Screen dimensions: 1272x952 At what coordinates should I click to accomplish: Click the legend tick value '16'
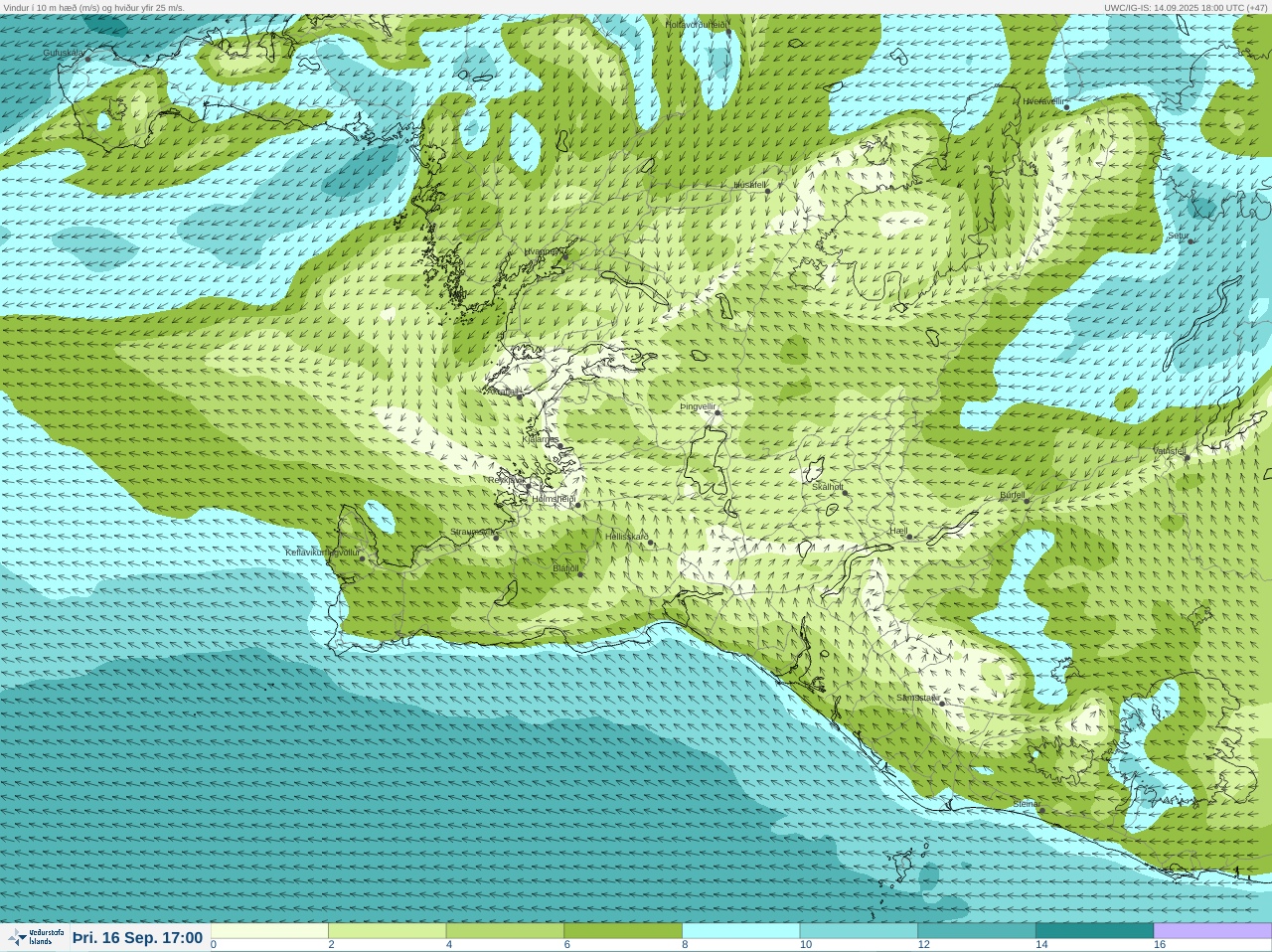coord(1160,945)
